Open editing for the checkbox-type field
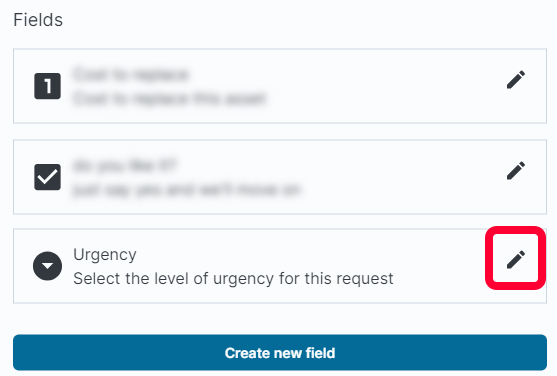Viewport: 557px width, 376px height. [516, 171]
